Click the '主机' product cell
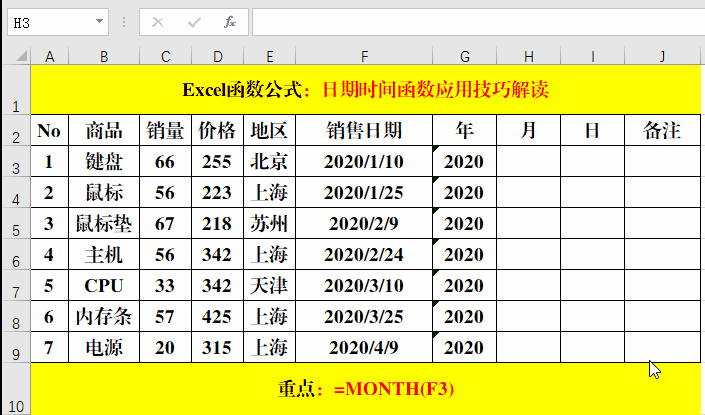705x415 pixels. (x=104, y=254)
